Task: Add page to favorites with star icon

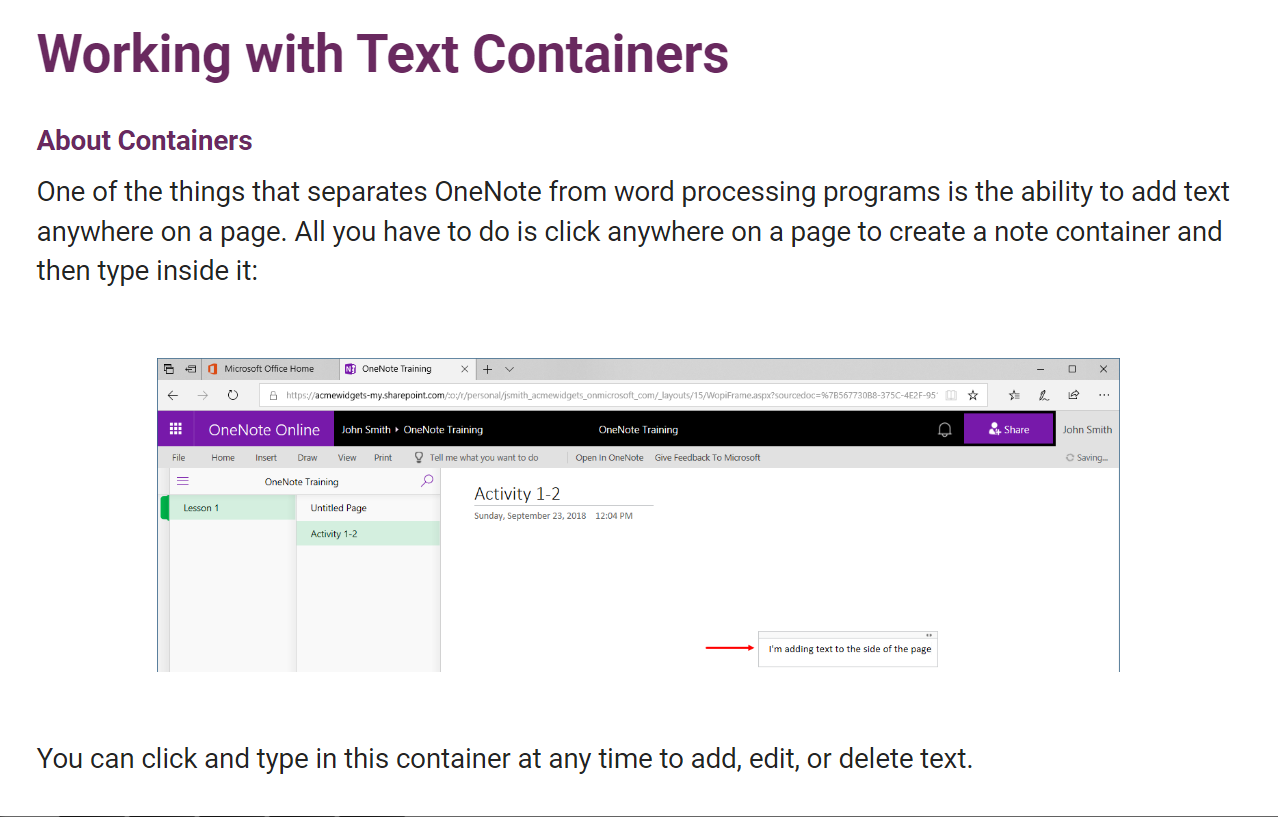Action: [973, 395]
